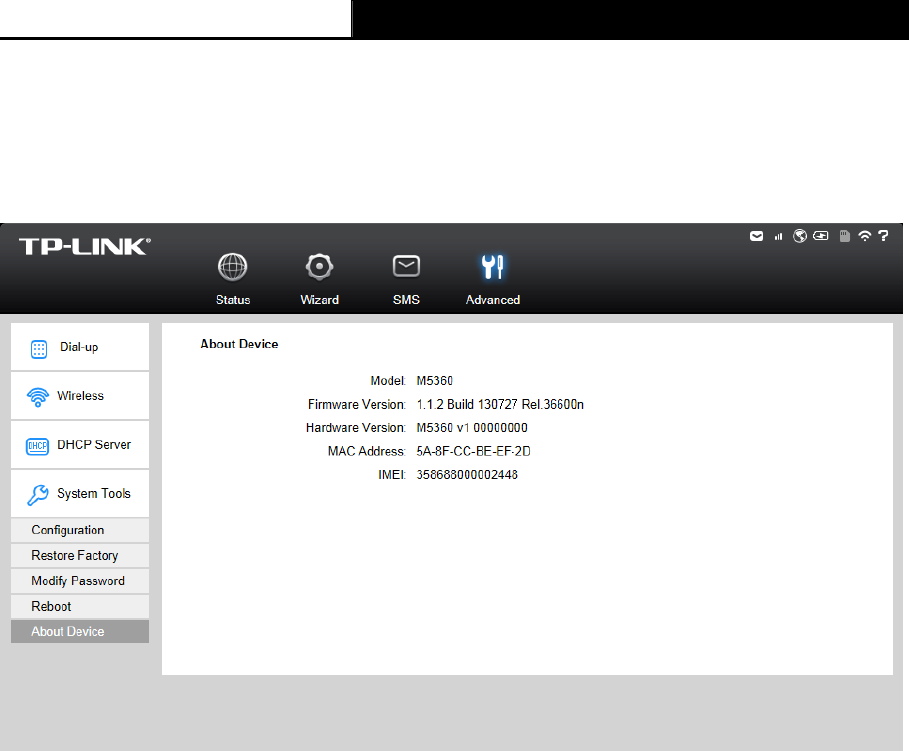Click the Wireless Wi-Fi sidebar icon
Screen dimensions: 909x751
38,397
